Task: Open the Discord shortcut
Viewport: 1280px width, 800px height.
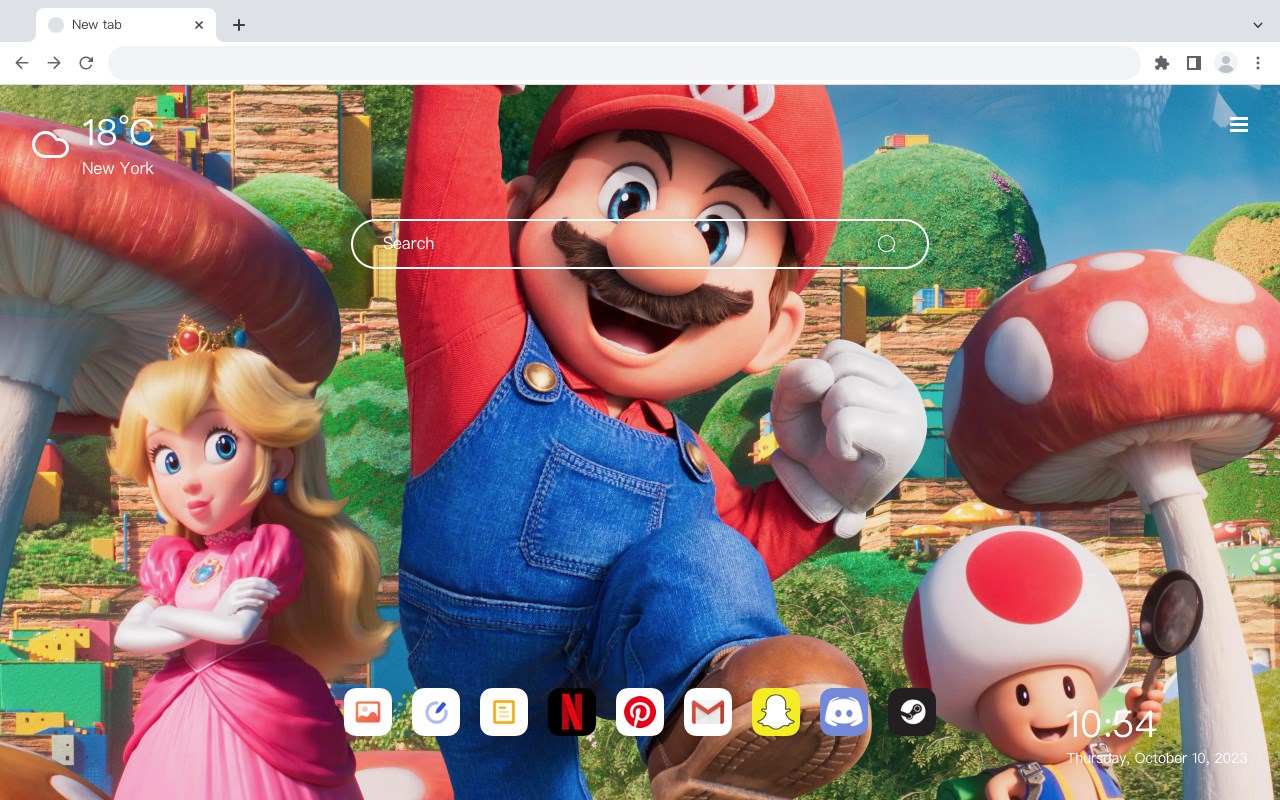Action: pyautogui.click(x=844, y=712)
